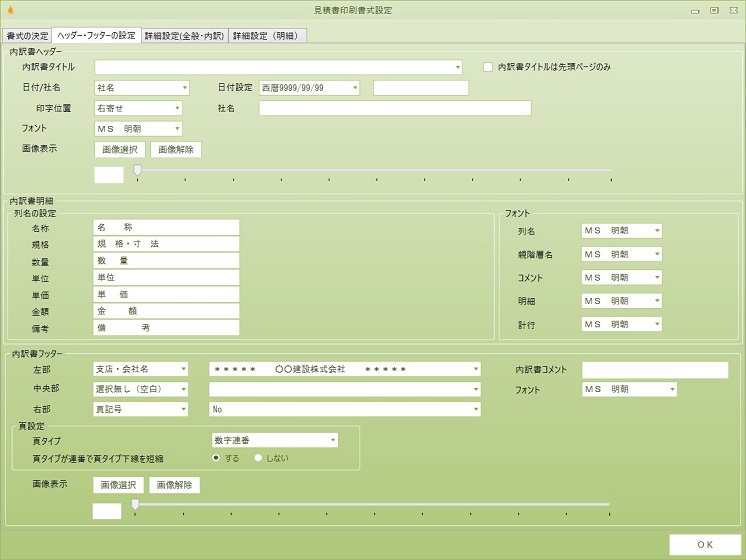Click the footer image size value box

click(107, 511)
